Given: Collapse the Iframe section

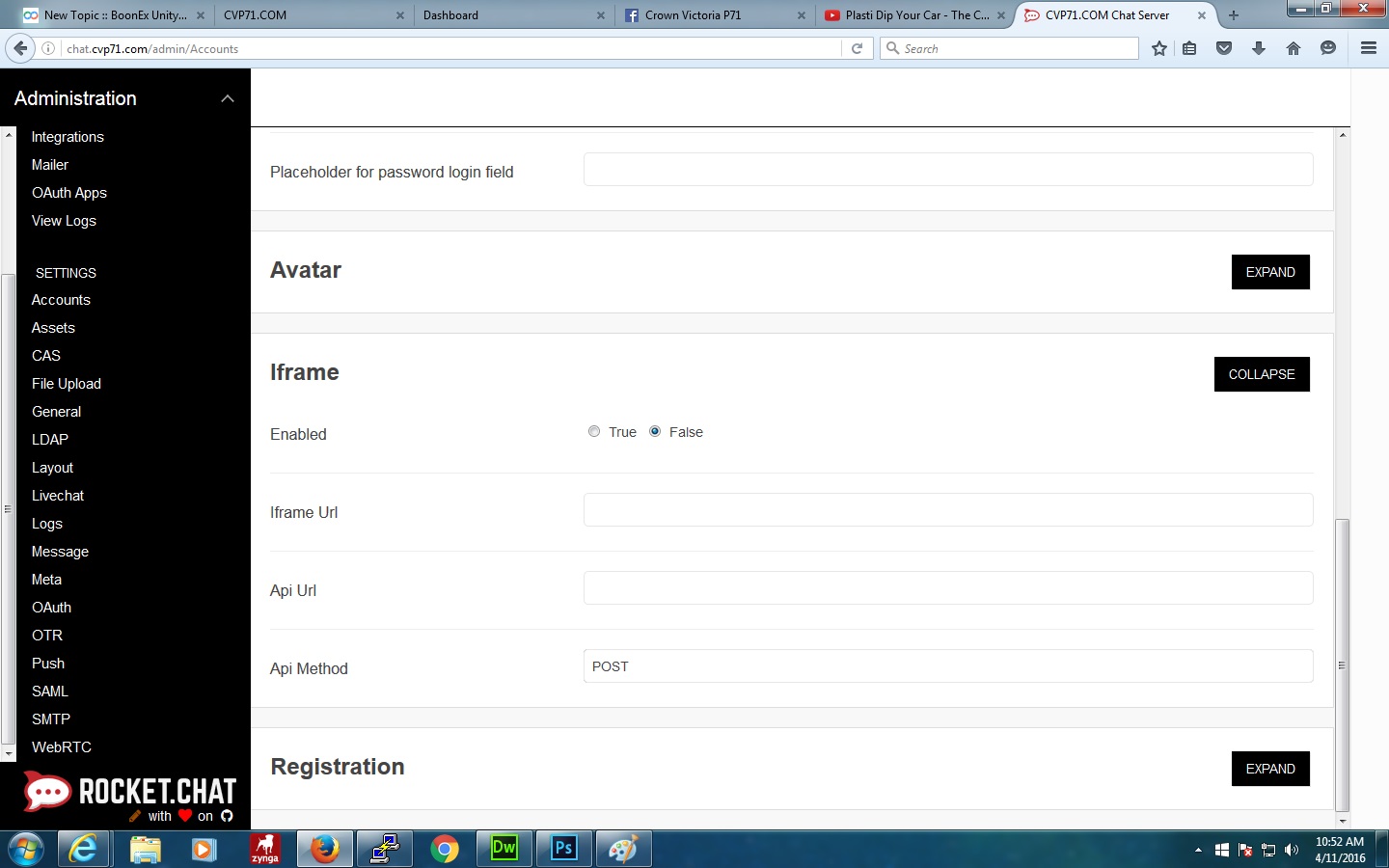Looking at the screenshot, I should click(1261, 374).
